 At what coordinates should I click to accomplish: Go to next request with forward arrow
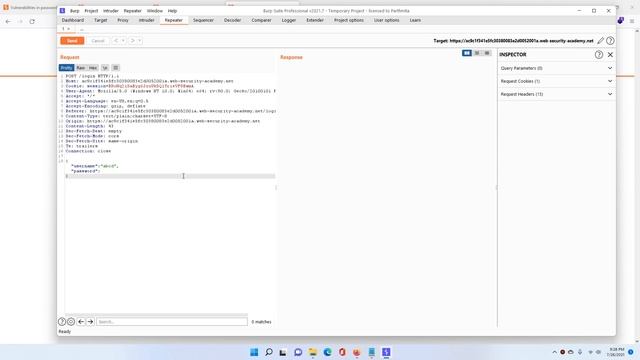[x=132, y=41]
